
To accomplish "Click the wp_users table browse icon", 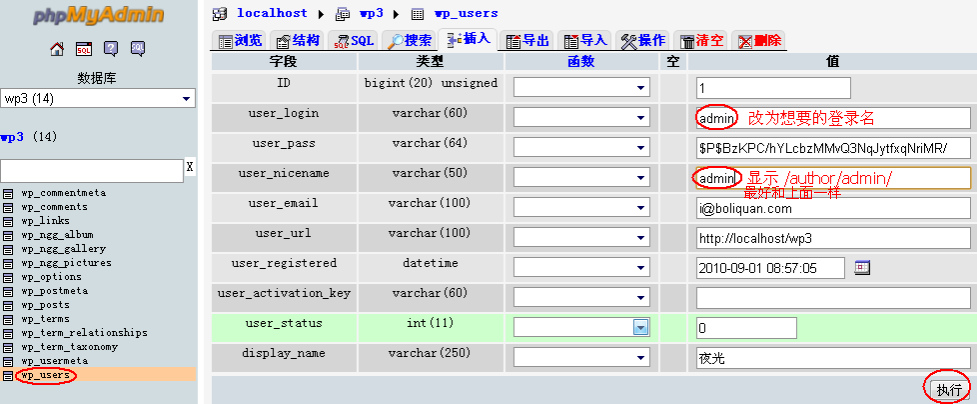I will [8, 375].
